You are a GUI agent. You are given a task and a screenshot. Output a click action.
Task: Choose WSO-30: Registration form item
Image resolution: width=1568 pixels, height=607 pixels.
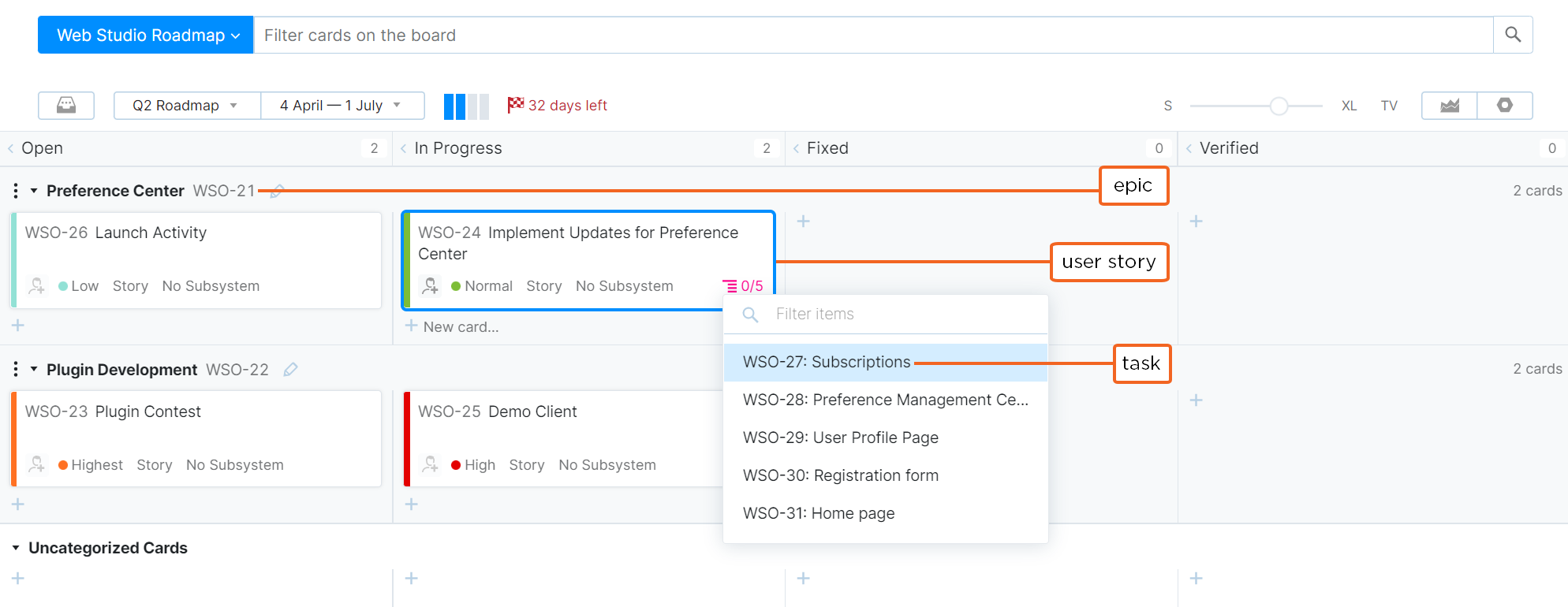pyautogui.click(x=840, y=475)
